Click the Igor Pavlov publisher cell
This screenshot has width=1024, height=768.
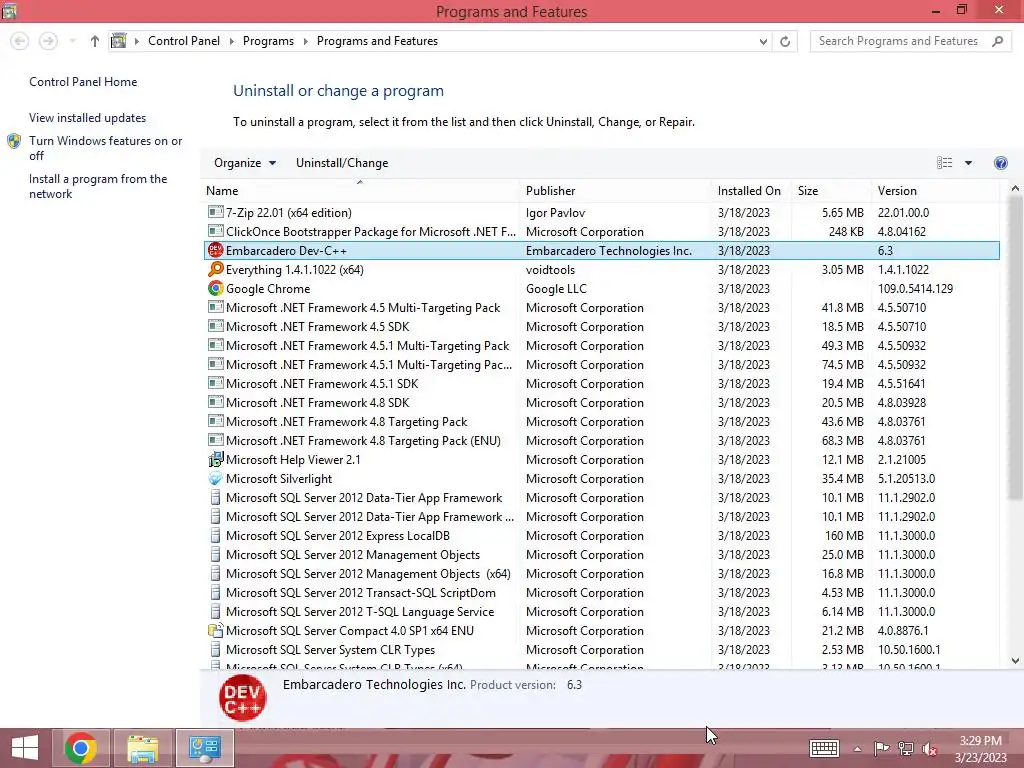(556, 212)
